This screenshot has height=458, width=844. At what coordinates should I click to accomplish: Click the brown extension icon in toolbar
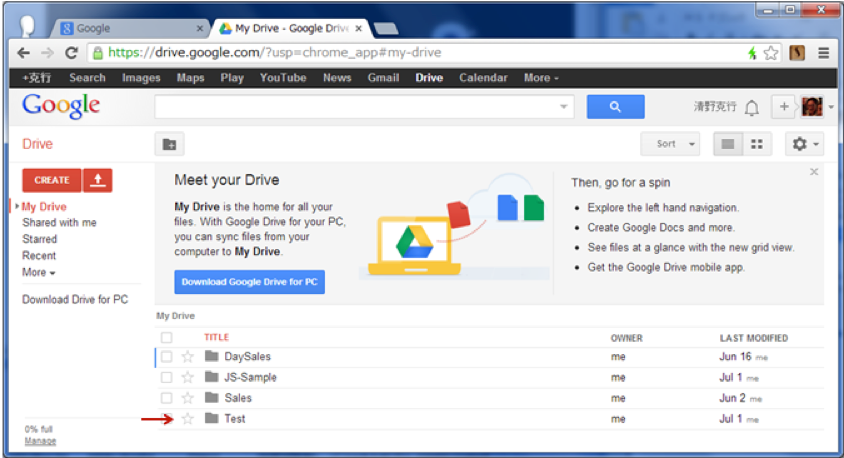pos(797,53)
